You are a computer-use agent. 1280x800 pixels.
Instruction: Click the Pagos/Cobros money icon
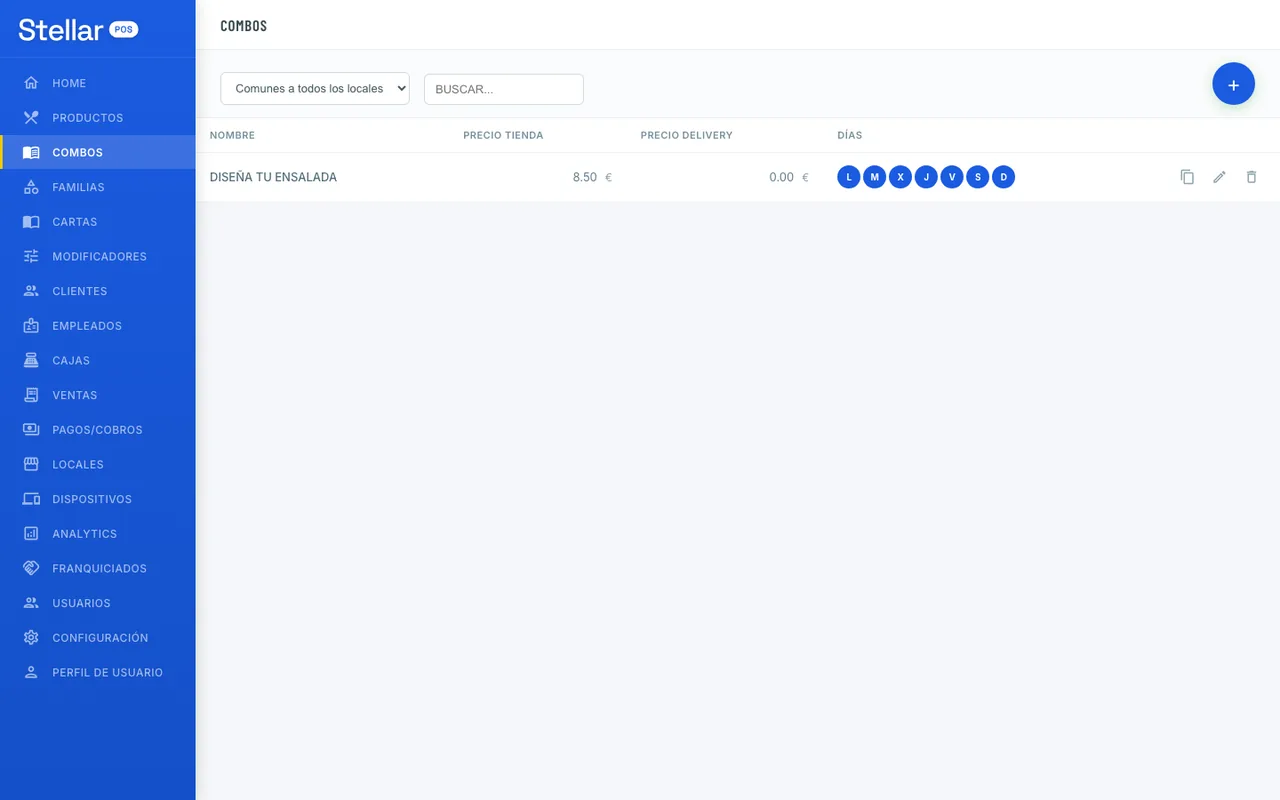[x=31, y=430]
